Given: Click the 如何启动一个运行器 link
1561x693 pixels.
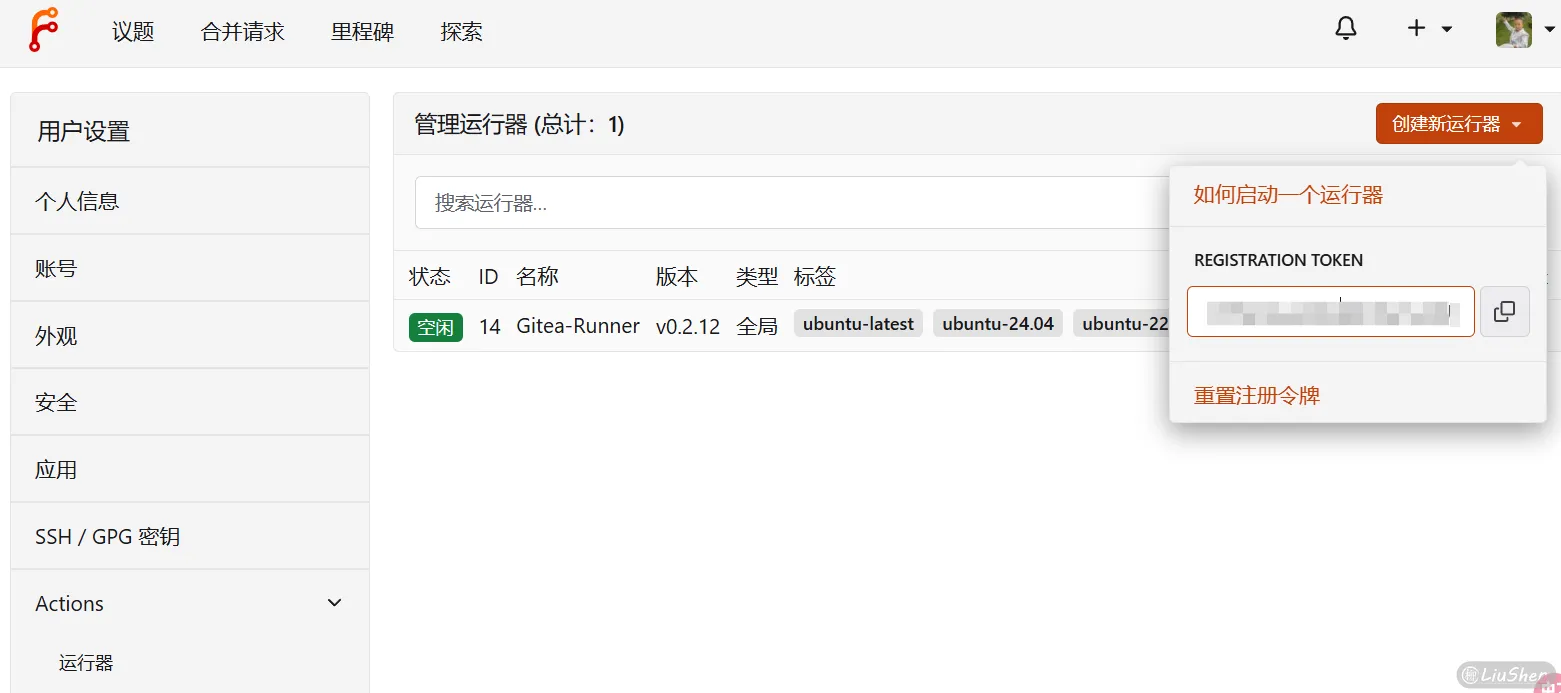Looking at the screenshot, I should [x=1288, y=195].
